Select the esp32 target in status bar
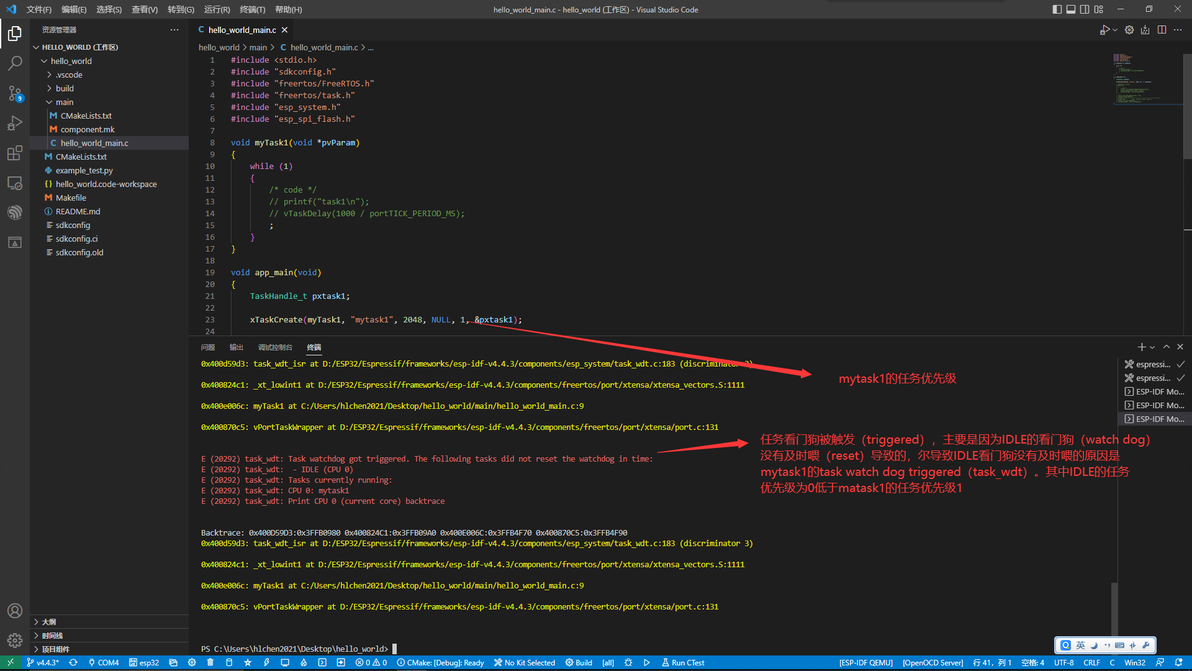The width and height of the screenshot is (1192, 671). [144, 663]
